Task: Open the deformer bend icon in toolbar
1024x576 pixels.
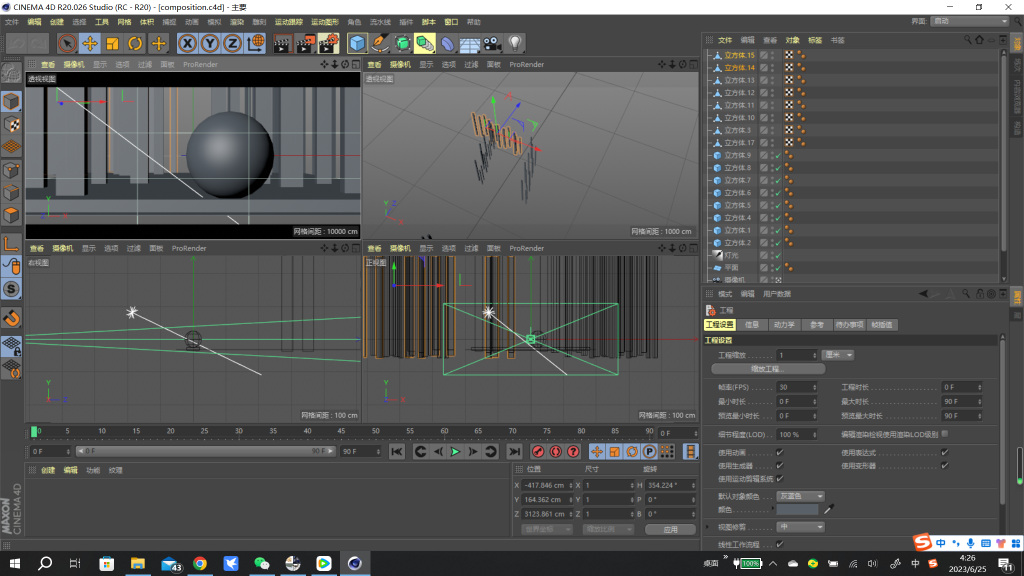Action: pyautogui.click(x=447, y=44)
